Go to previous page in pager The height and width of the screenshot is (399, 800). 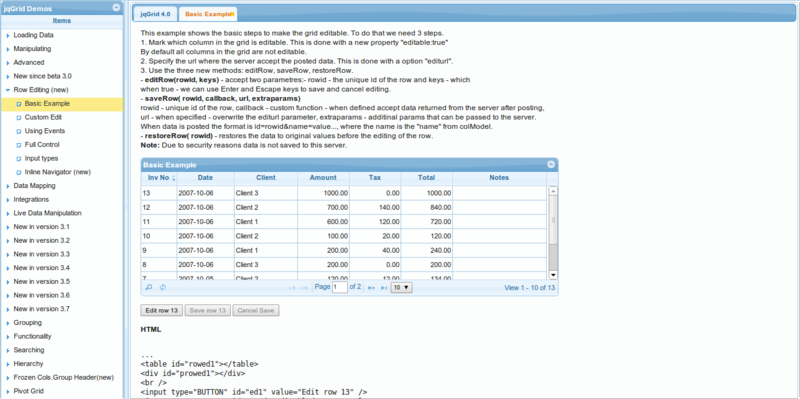(304, 288)
